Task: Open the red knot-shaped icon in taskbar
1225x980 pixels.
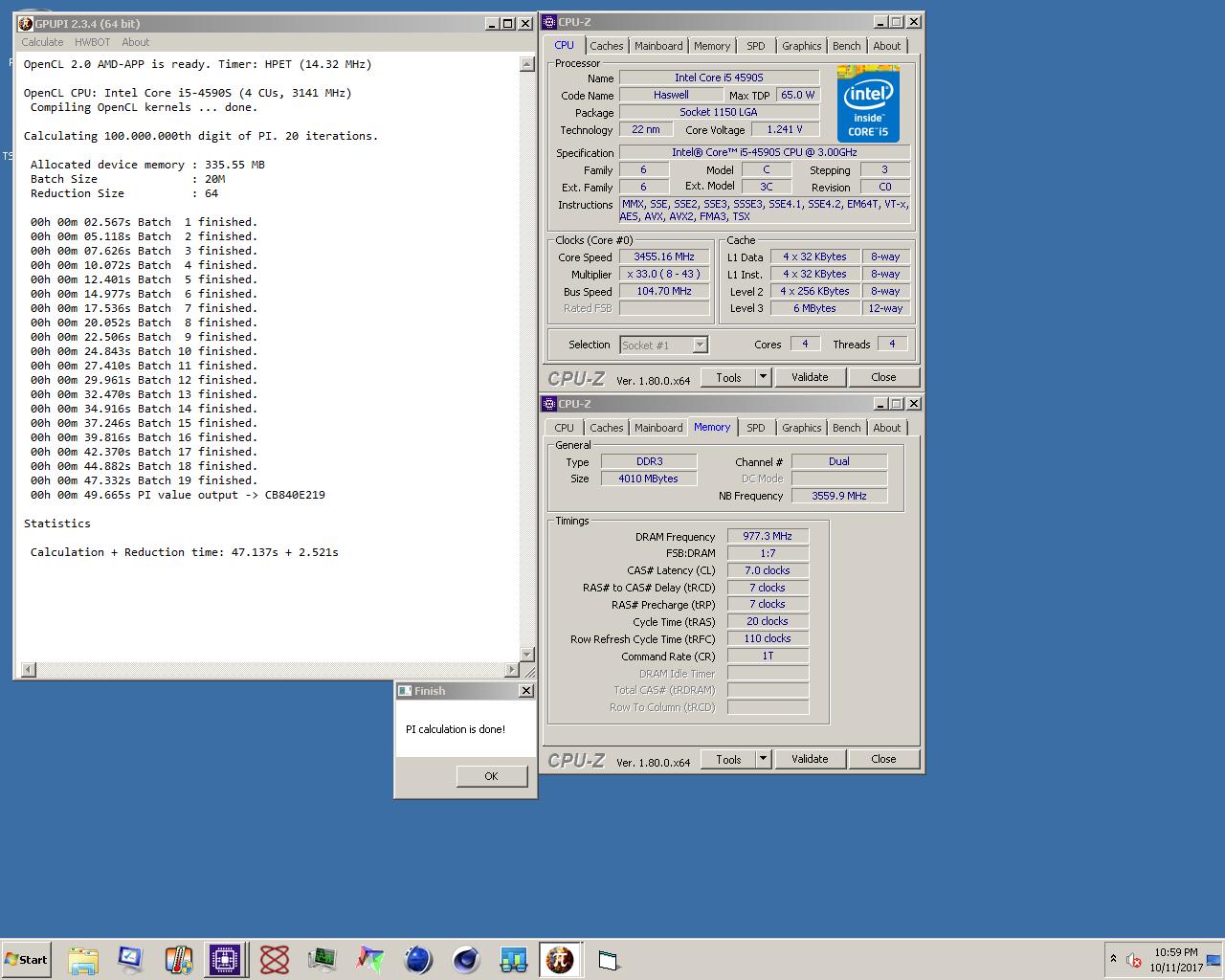Action: tap(275, 959)
